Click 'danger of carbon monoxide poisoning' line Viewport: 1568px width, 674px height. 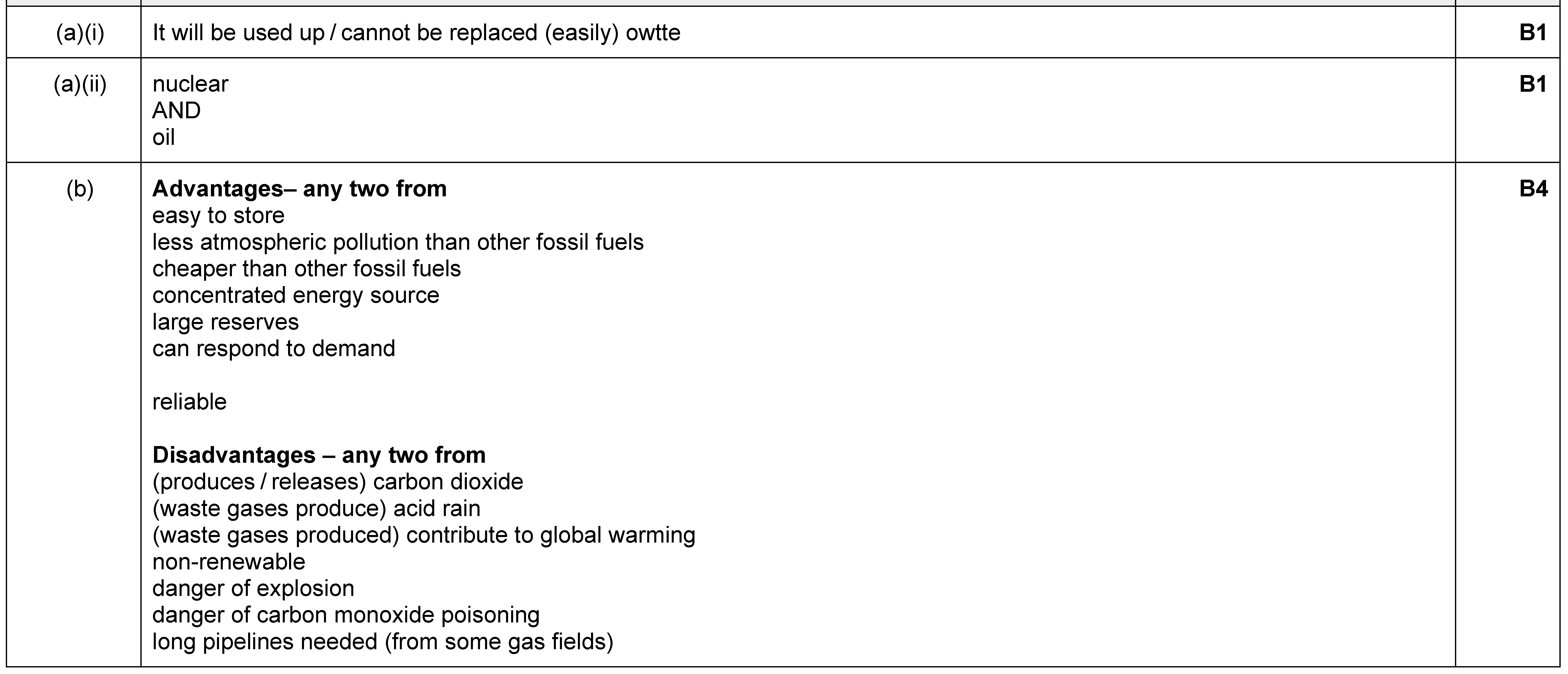tap(346, 615)
